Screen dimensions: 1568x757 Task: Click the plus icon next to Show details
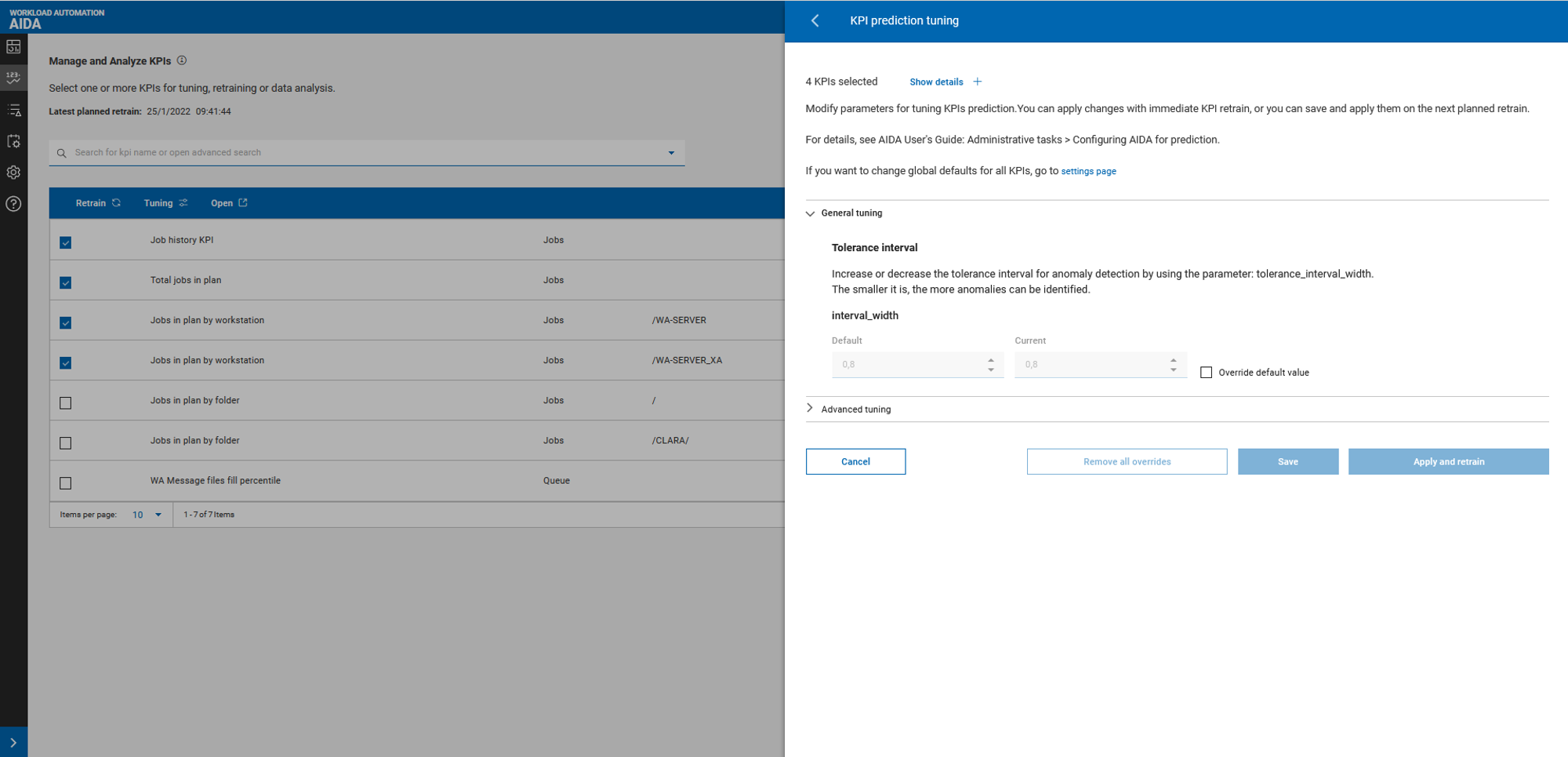tap(977, 82)
